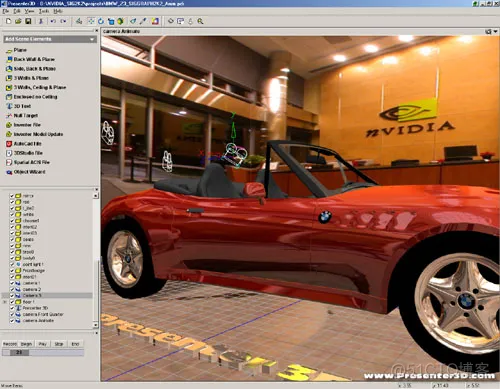
Task: Uncheck the camera Front Quarter checkbox
Action: (12, 314)
